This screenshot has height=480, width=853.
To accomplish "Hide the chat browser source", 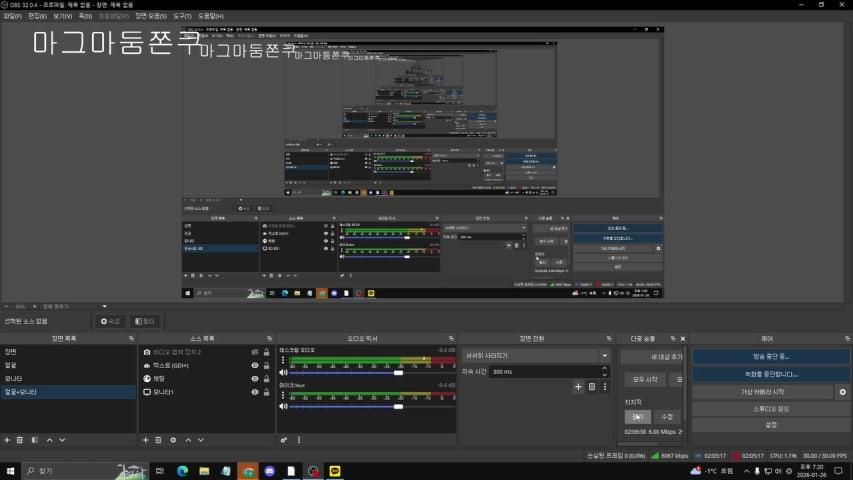I will point(255,378).
